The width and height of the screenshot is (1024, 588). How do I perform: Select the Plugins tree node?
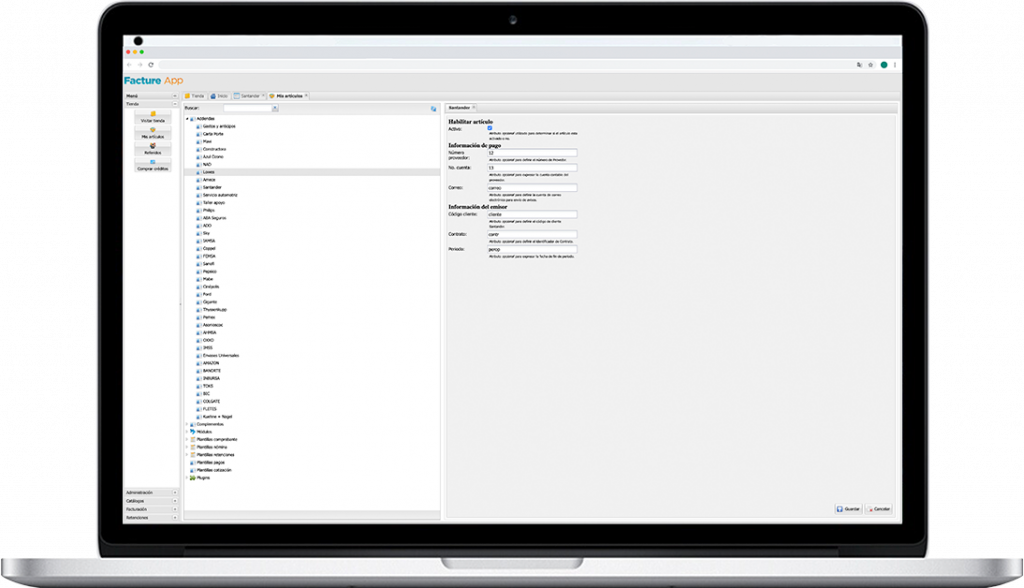click(x=203, y=478)
